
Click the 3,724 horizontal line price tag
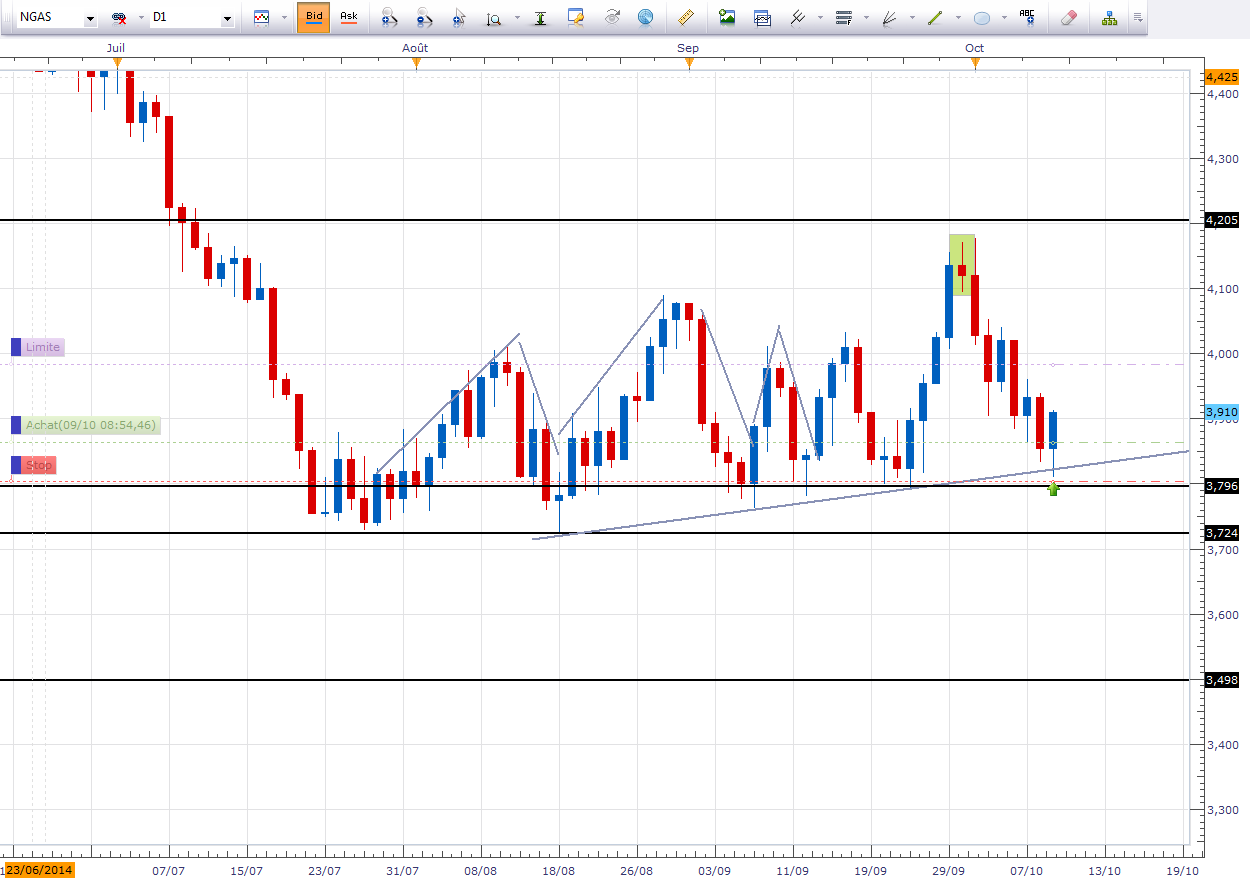pos(1222,533)
